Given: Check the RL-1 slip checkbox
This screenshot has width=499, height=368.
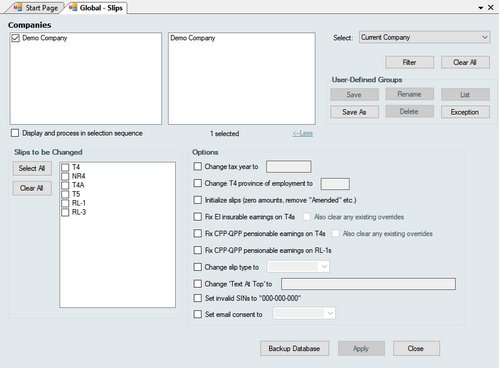Looking at the screenshot, I should tap(65, 203).
